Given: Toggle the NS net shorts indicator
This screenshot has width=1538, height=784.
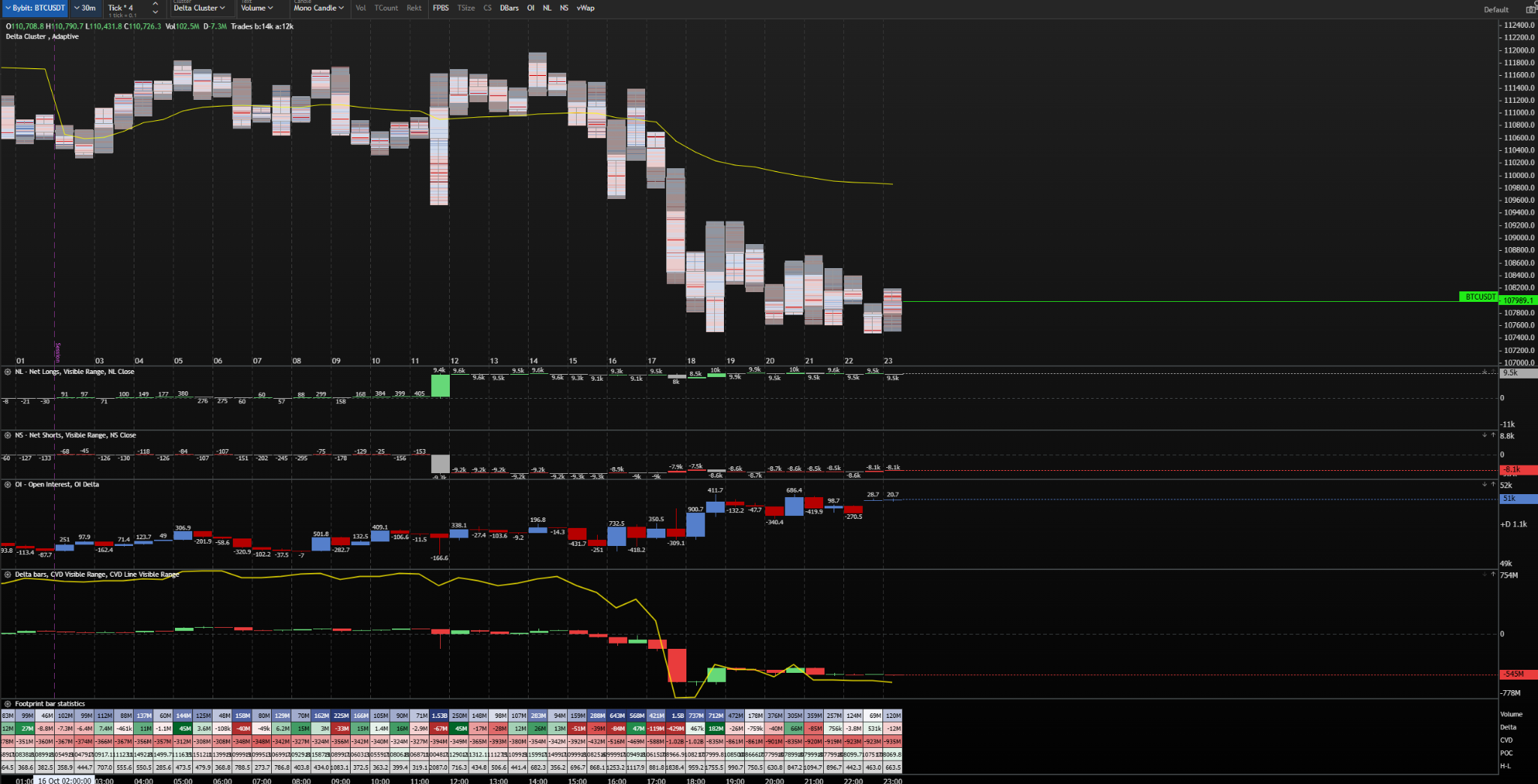Looking at the screenshot, I should coord(564,8).
